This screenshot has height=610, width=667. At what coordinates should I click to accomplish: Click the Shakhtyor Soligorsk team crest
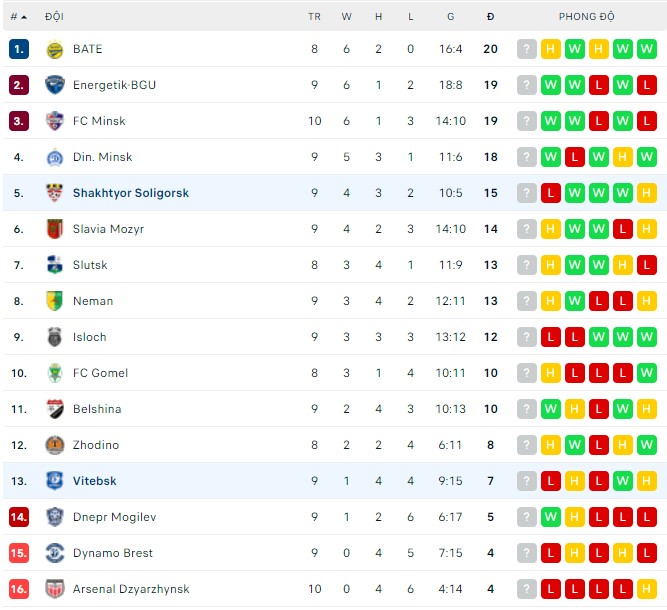pos(55,193)
